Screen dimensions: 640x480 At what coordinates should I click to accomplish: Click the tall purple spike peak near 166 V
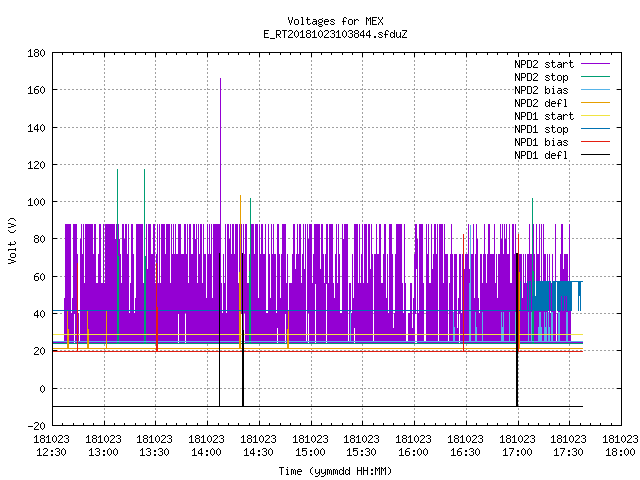(220, 79)
